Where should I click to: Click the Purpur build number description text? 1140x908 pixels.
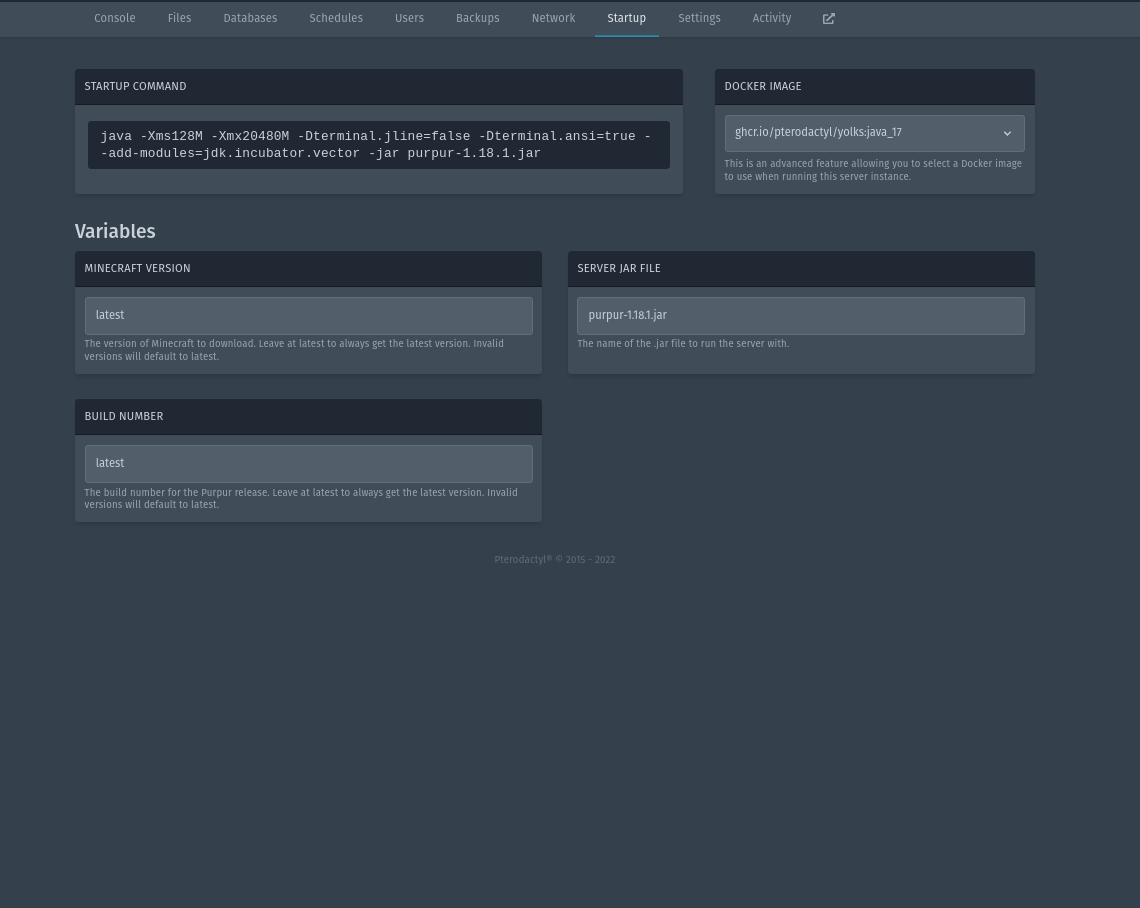point(301,499)
